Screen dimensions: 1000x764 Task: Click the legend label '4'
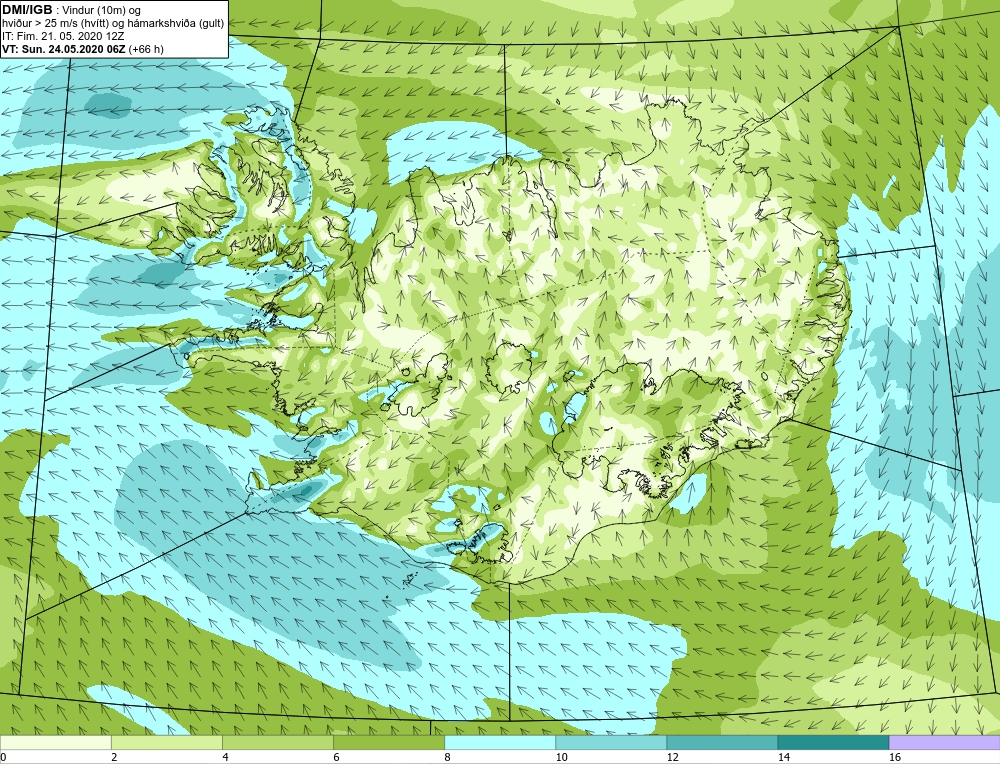[225, 757]
